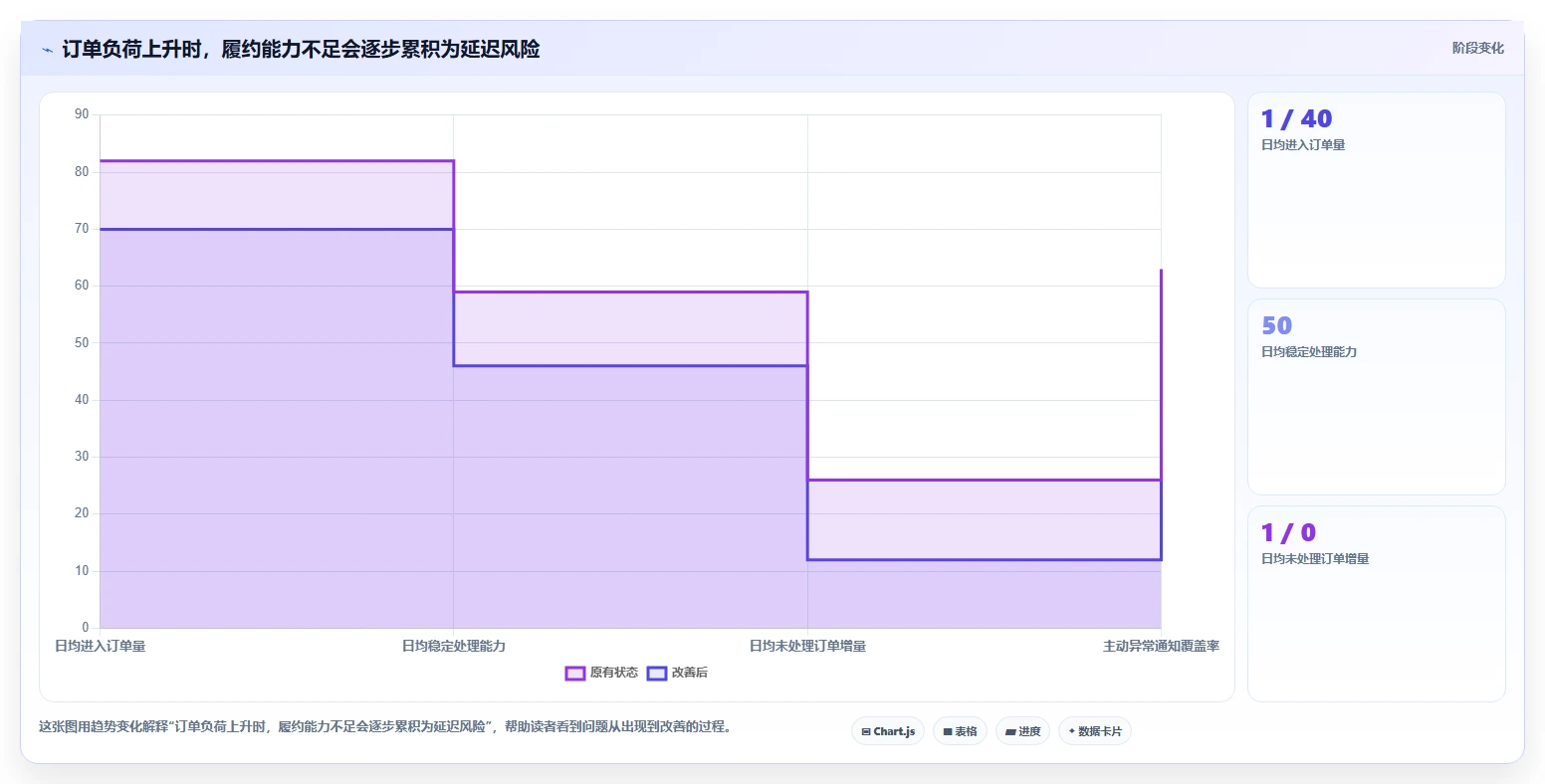Click the 改善后 step segment at value 46
Image resolution: width=1545 pixels, height=784 pixels.
point(630,365)
